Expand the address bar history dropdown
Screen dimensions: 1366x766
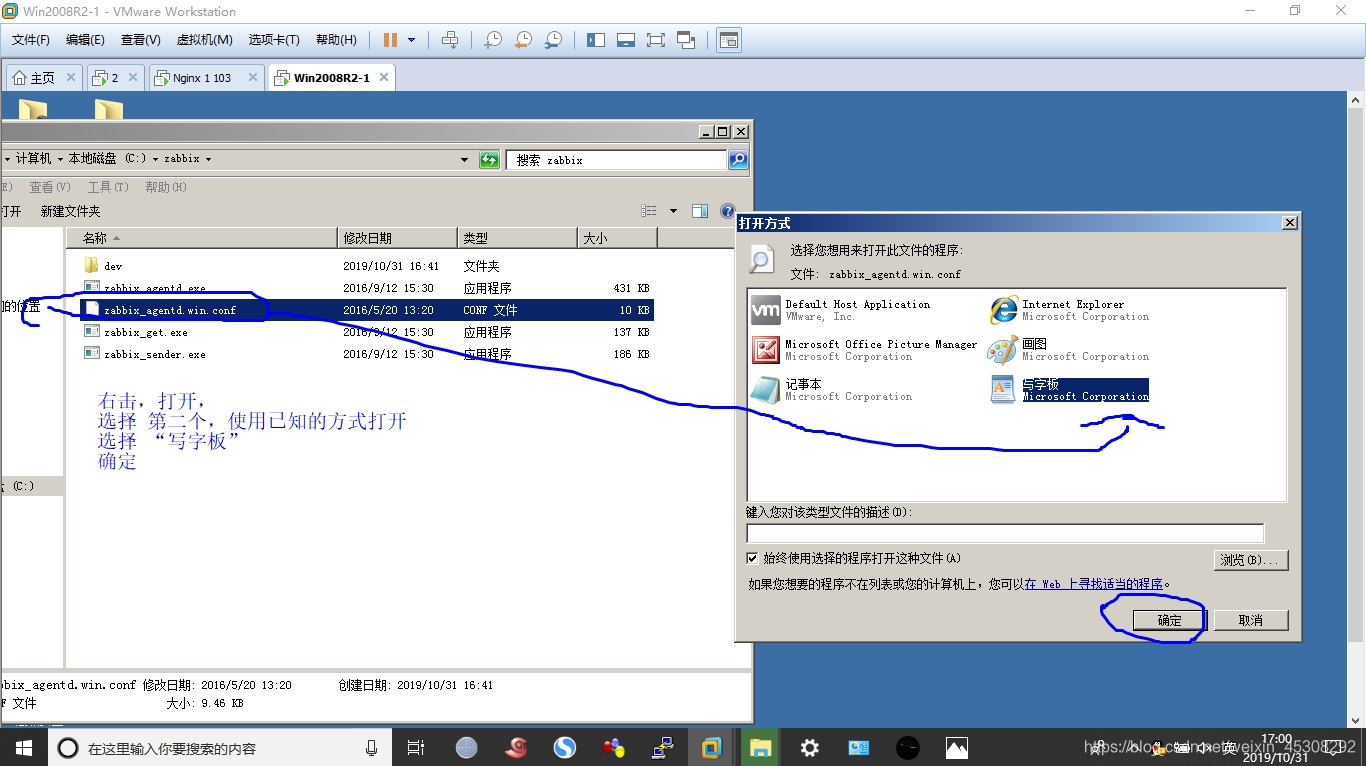(464, 160)
